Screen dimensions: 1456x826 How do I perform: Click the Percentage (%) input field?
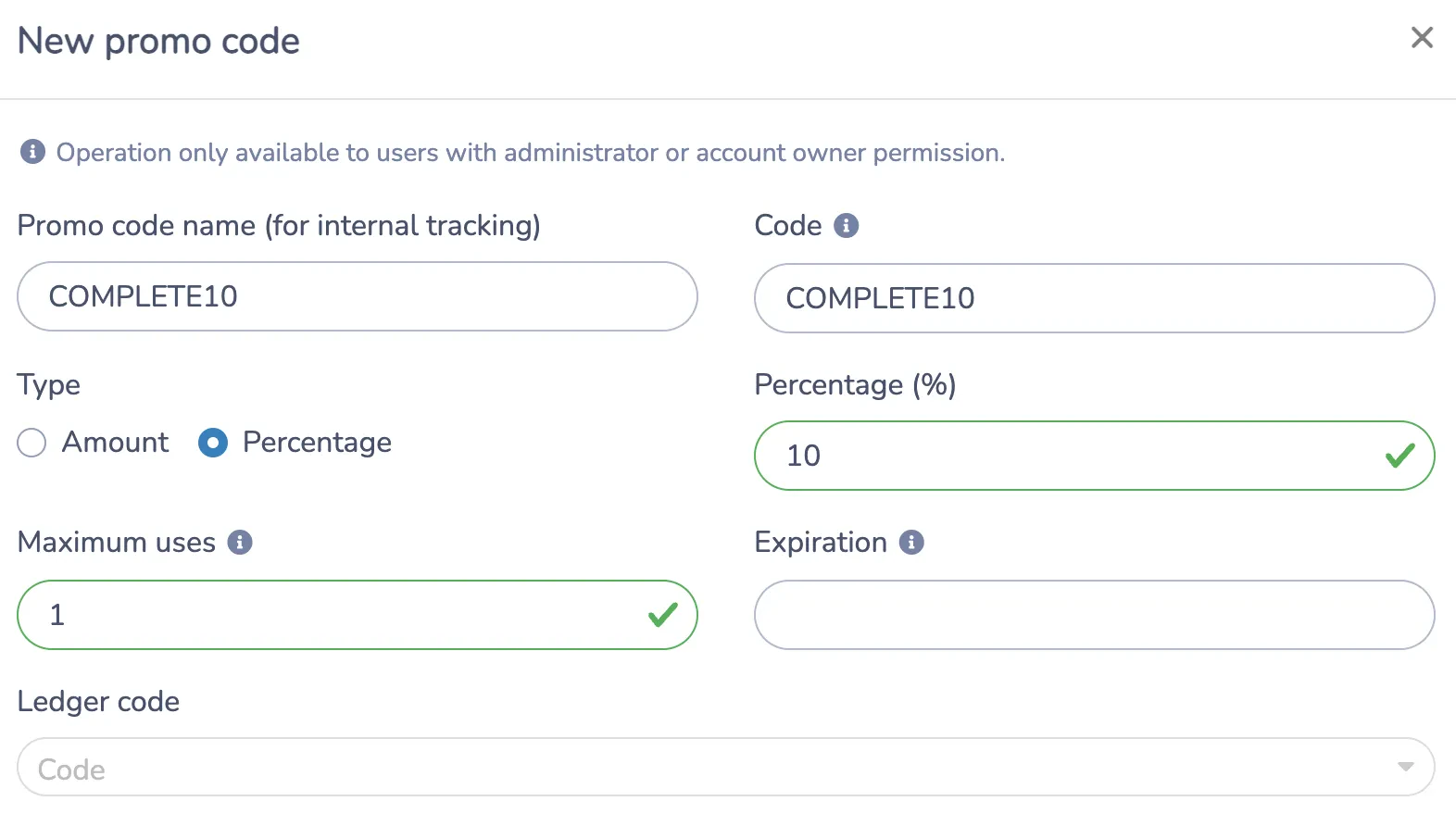(x=1095, y=456)
